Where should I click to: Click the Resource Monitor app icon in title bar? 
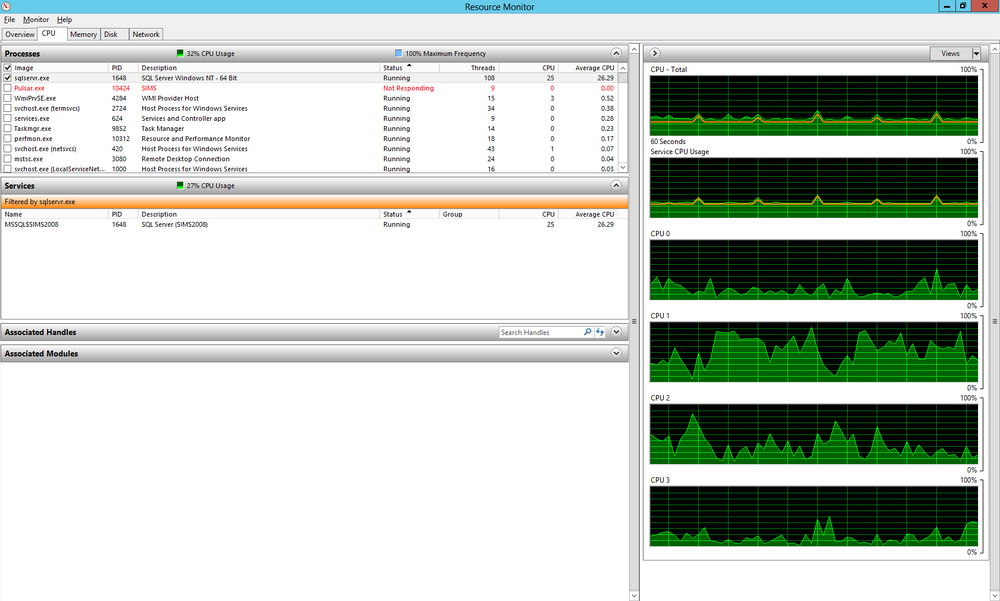6,6
